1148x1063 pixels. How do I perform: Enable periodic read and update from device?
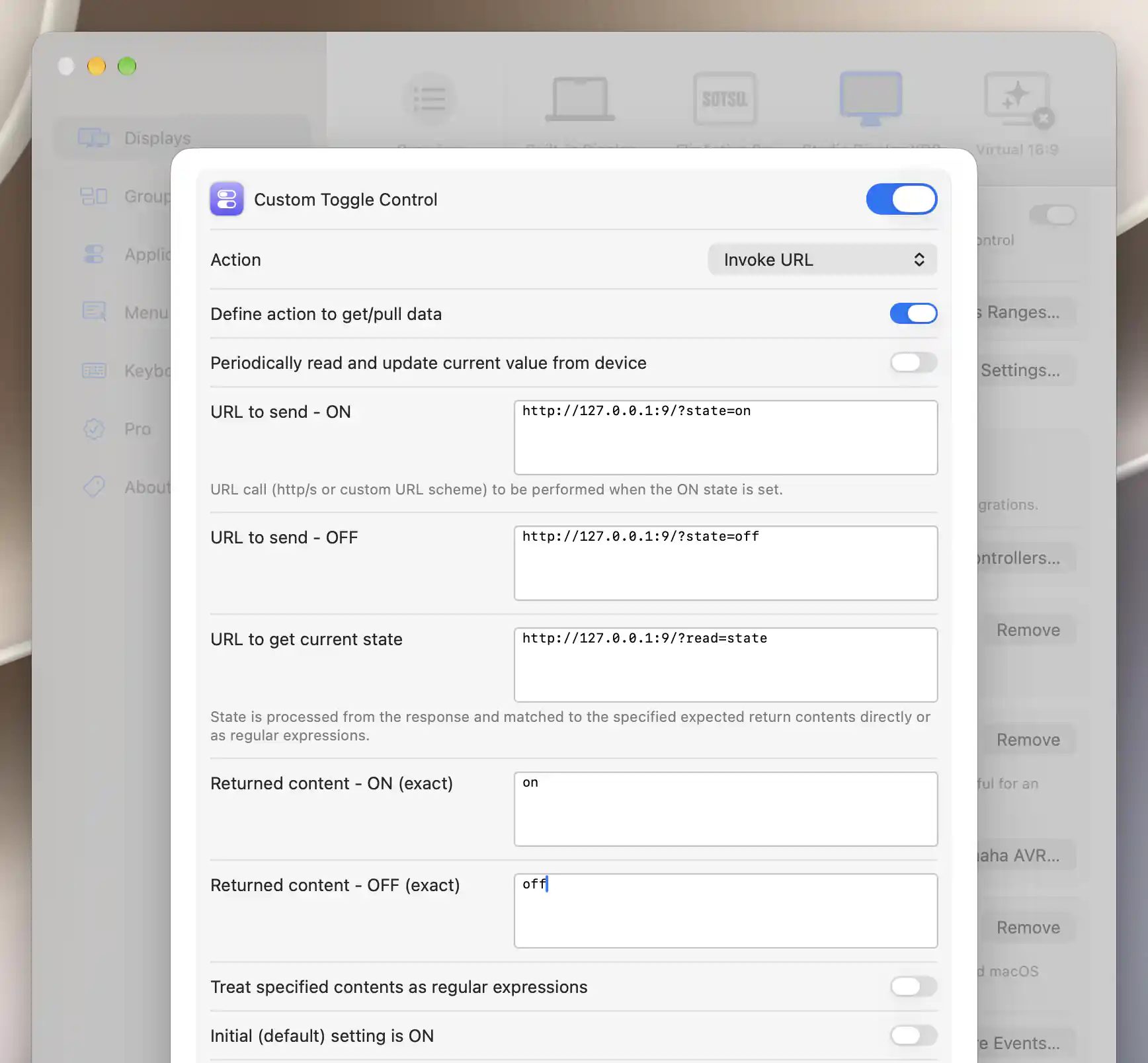point(913,362)
